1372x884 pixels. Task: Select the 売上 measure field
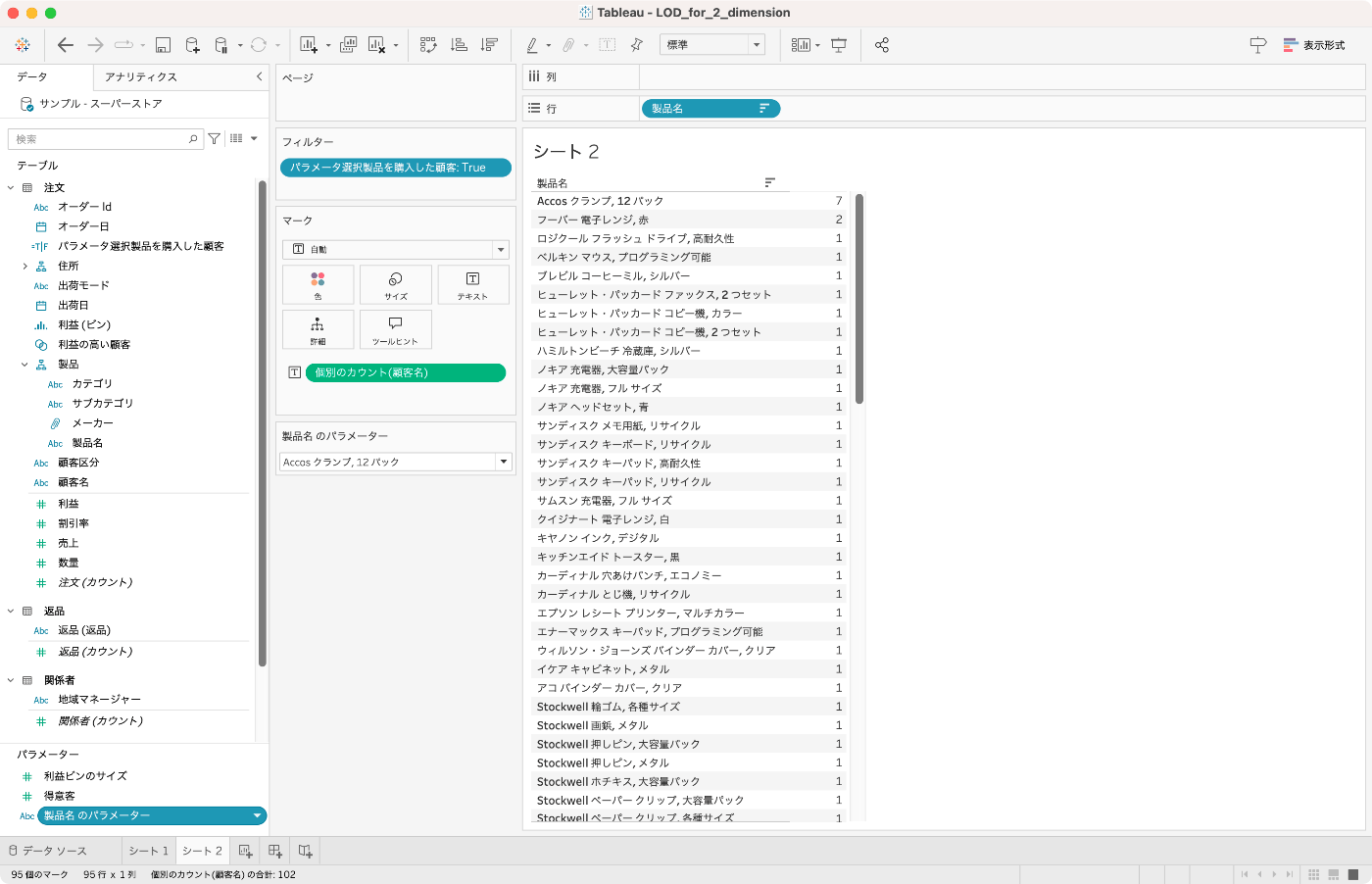[x=68, y=543]
